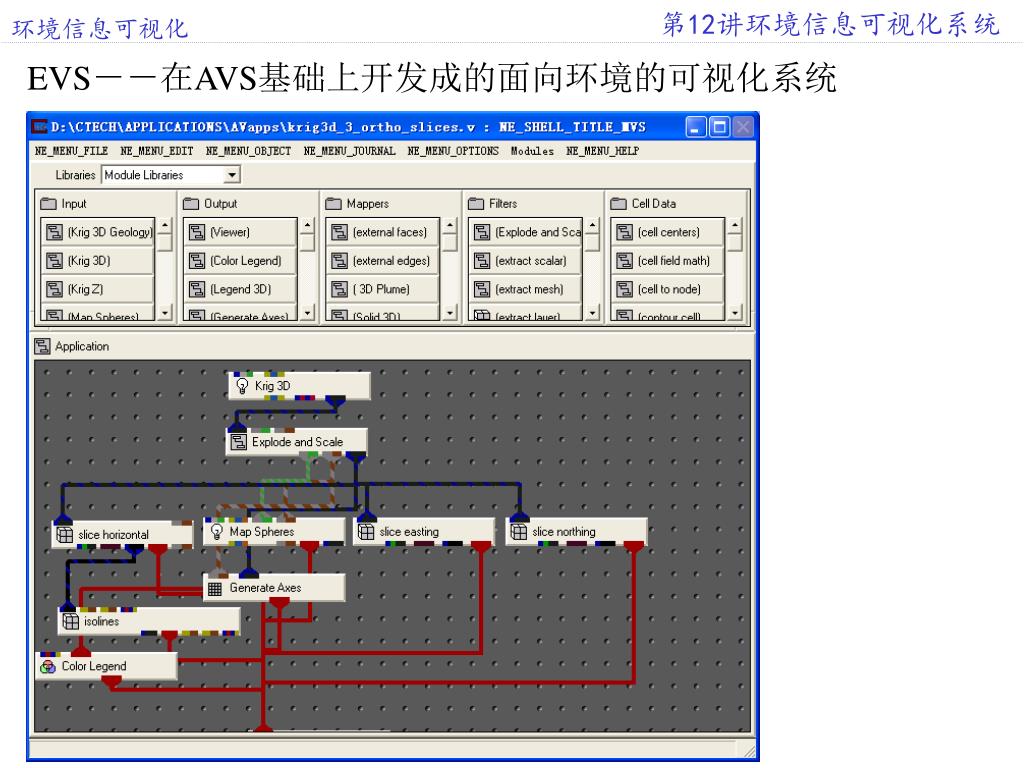Select the Krig 3D network node
This screenshot has height=768, width=1024.
[300, 386]
